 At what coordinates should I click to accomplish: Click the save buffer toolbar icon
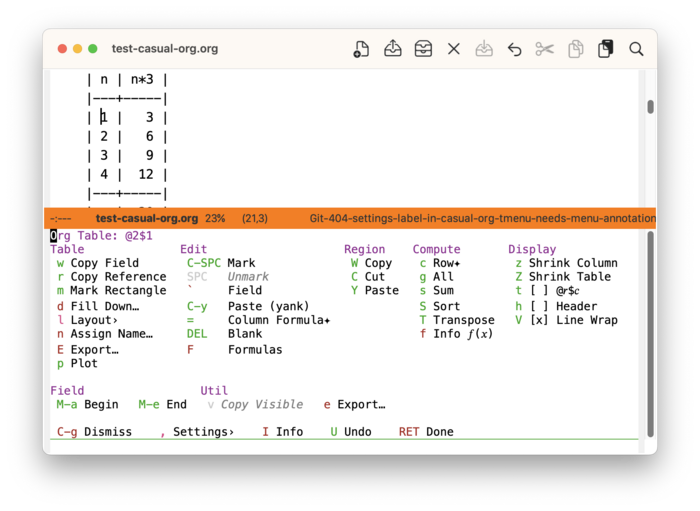pos(484,49)
